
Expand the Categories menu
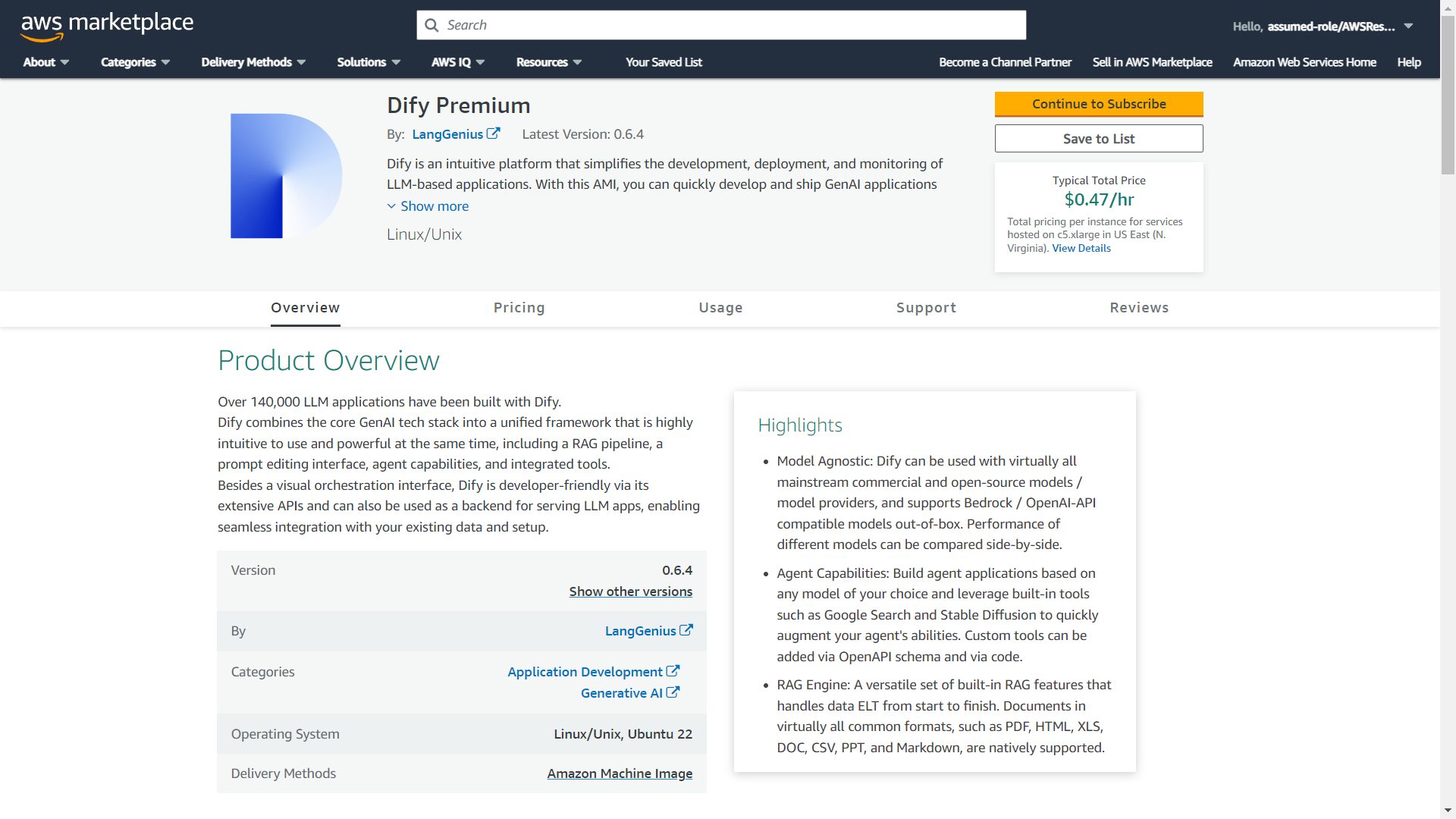135,62
